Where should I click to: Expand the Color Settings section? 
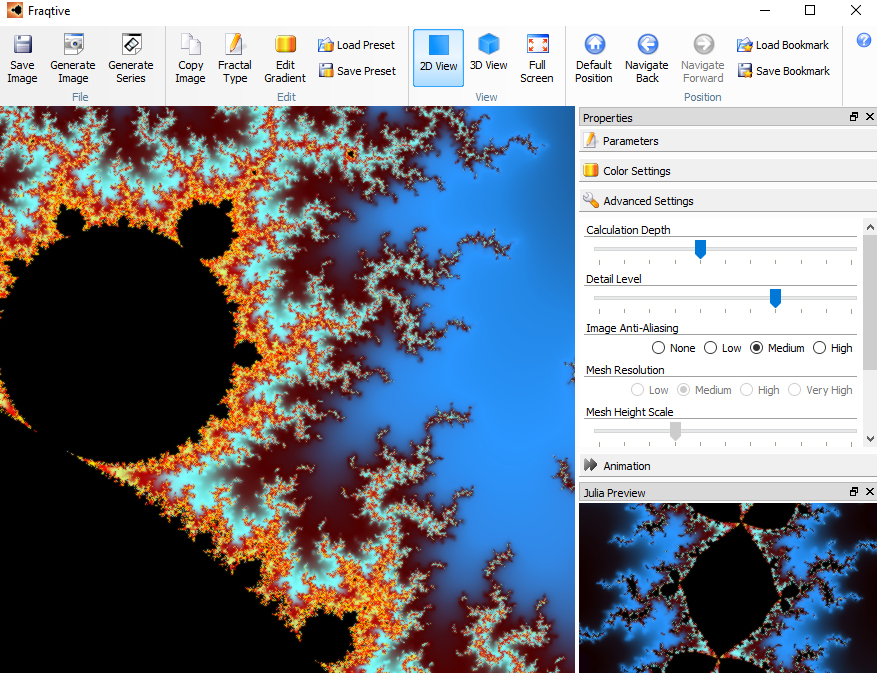point(636,171)
